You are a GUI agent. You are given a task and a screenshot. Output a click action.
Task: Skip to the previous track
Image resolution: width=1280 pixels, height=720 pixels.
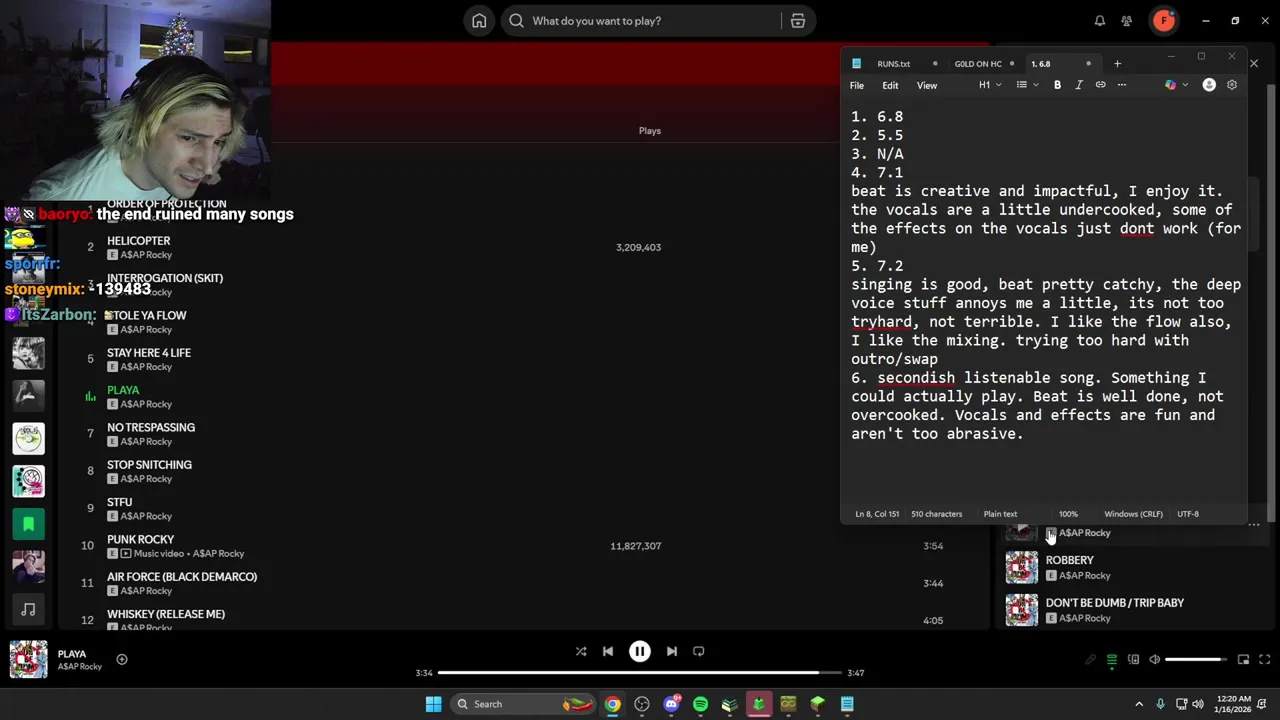point(607,651)
